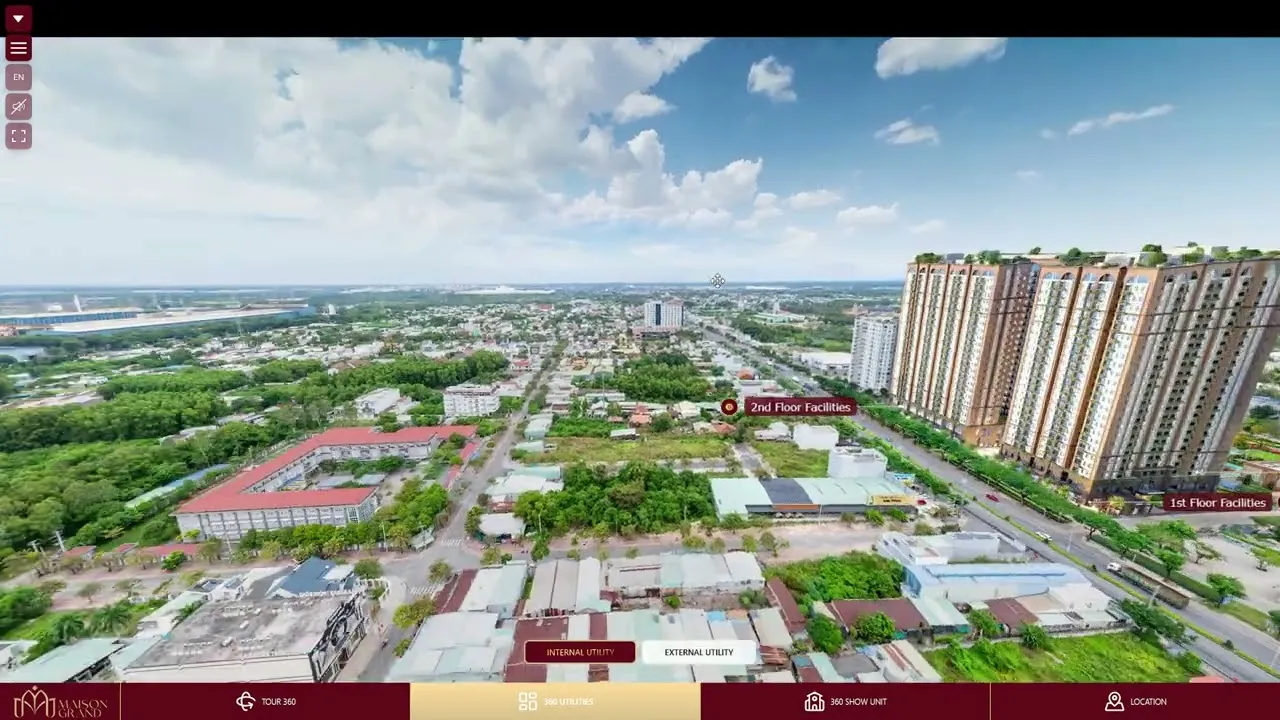Click the Maison Grand logo

click(x=60, y=701)
